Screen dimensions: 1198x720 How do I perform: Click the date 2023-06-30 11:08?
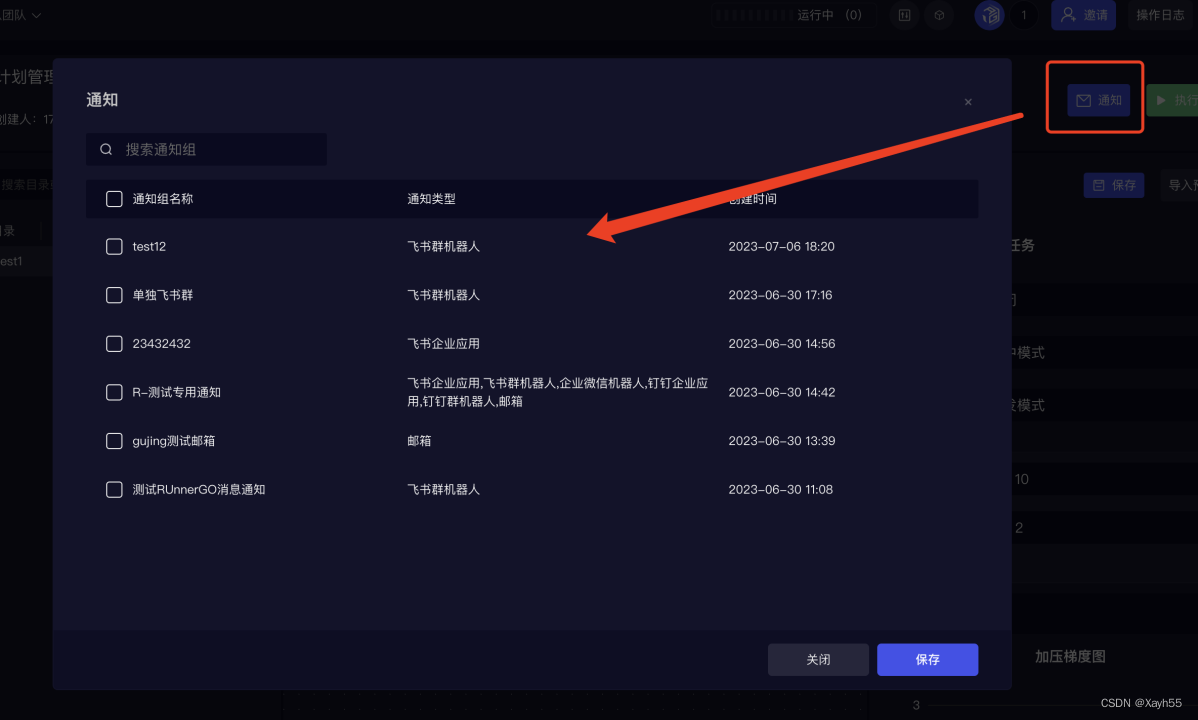click(x=781, y=489)
